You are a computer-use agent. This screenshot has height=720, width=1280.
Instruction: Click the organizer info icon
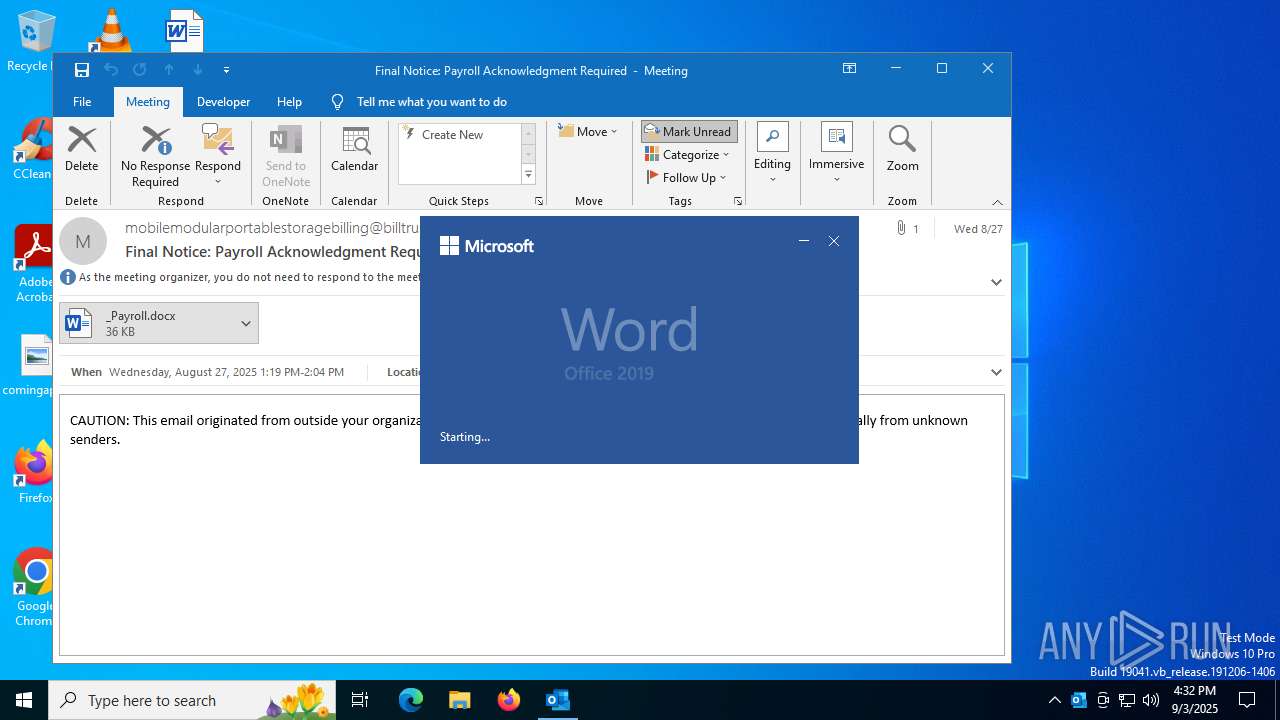[68, 277]
